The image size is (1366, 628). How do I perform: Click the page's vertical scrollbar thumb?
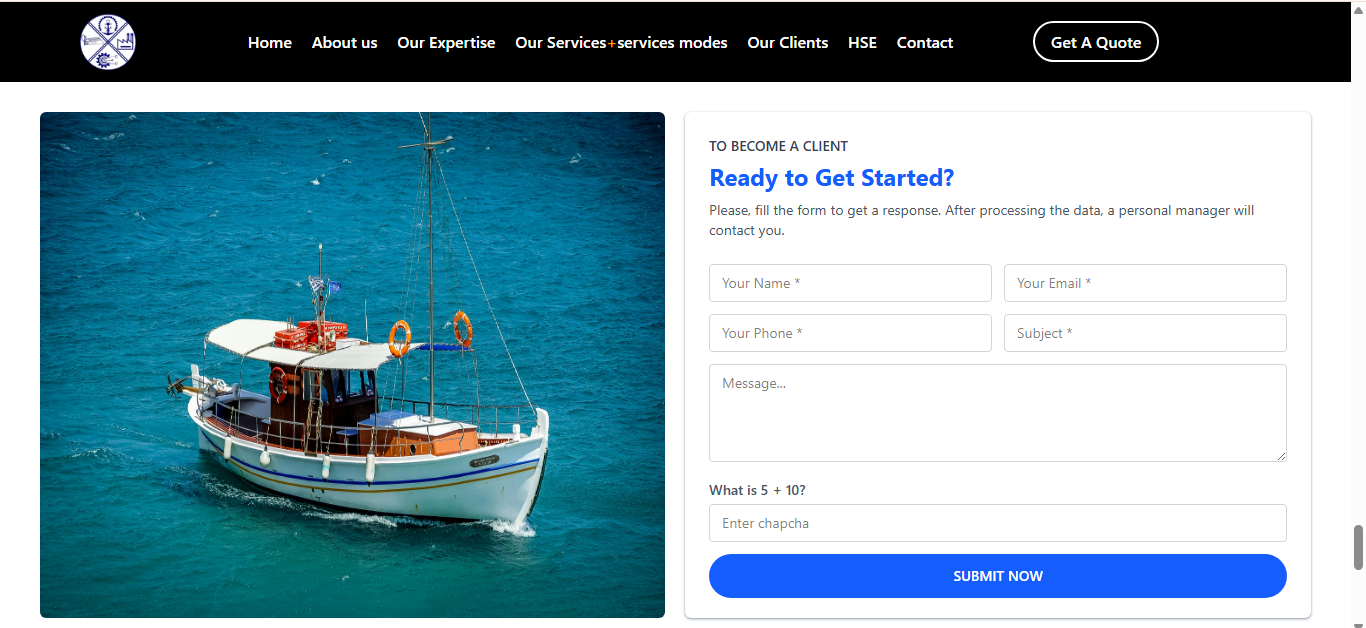point(1358,546)
